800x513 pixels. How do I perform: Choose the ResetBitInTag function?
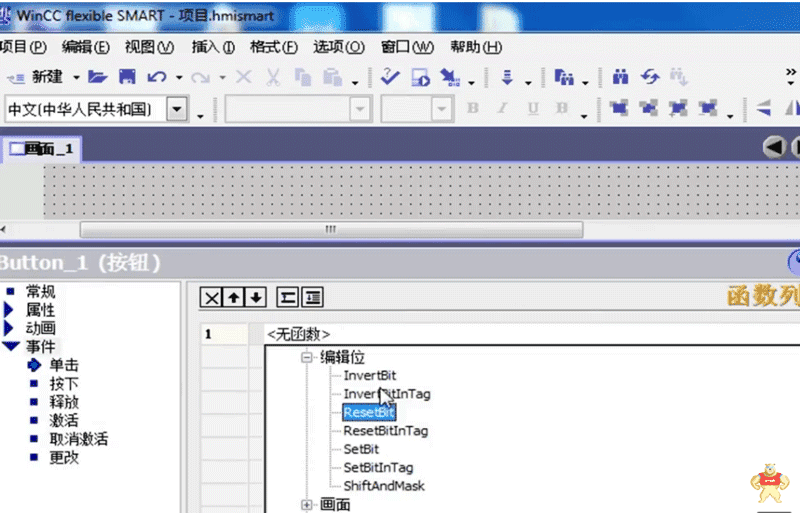(x=386, y=430)
